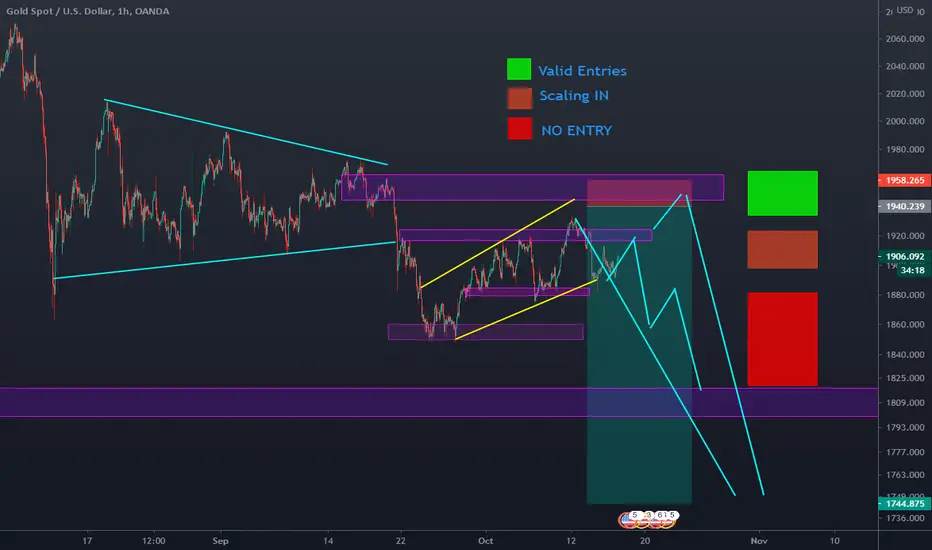932x550 pixels.
Task: Click the '20' date on time axis
Action: (x=645, y=540)
